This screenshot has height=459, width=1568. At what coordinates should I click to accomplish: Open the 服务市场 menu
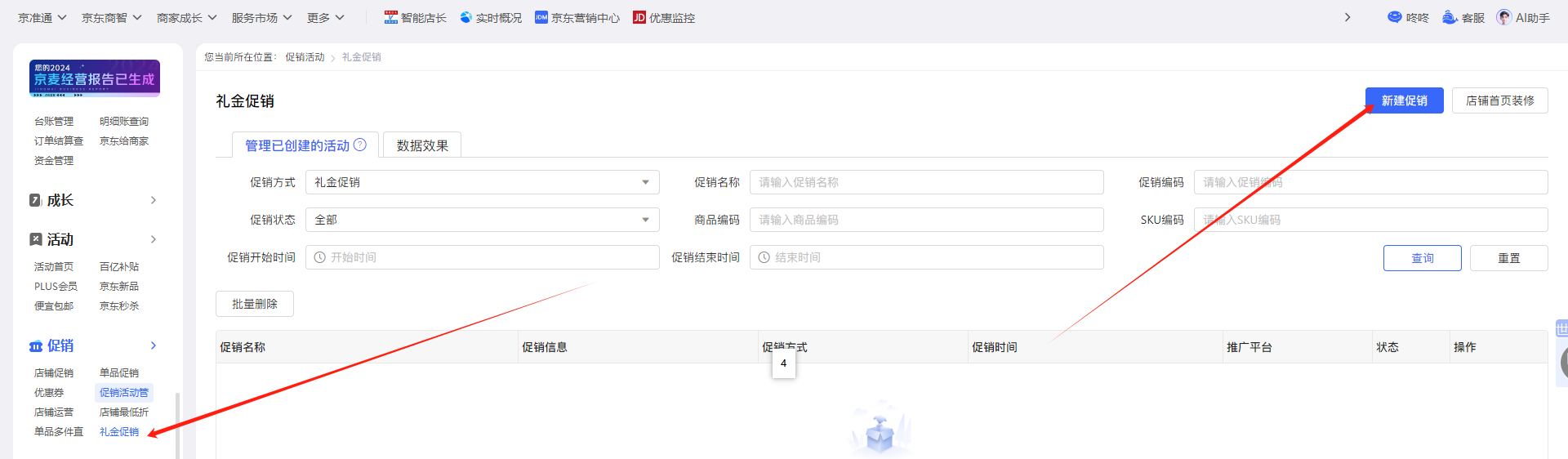click(x=261, y=17)
